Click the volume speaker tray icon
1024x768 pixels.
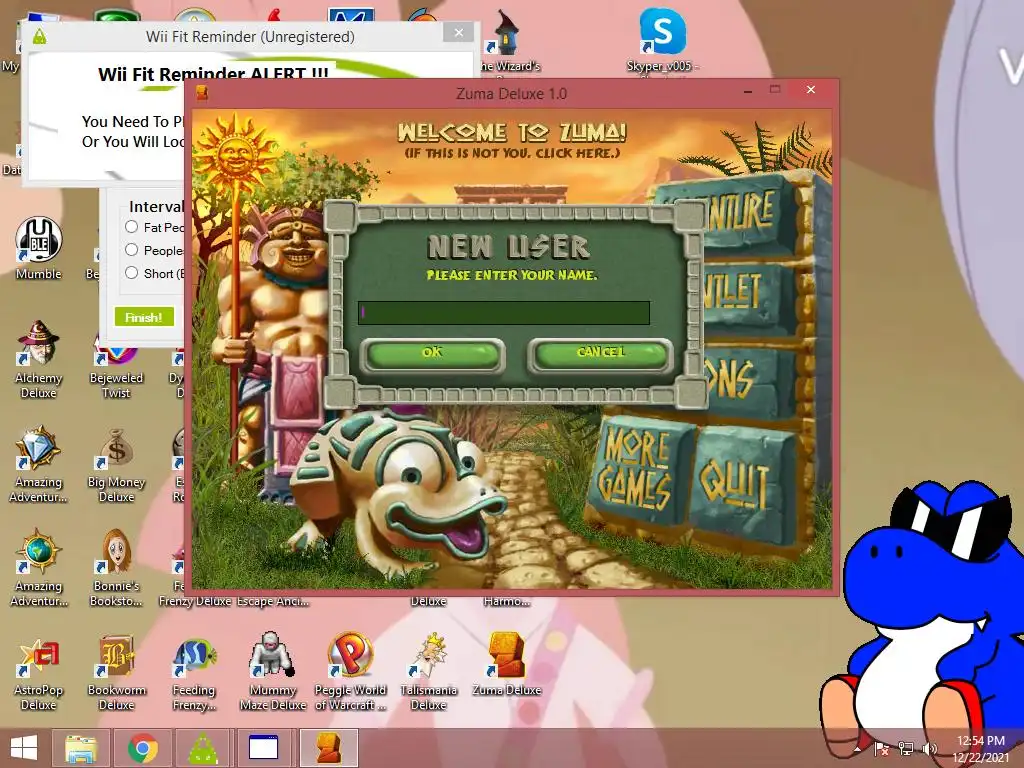tap(931, 749)
